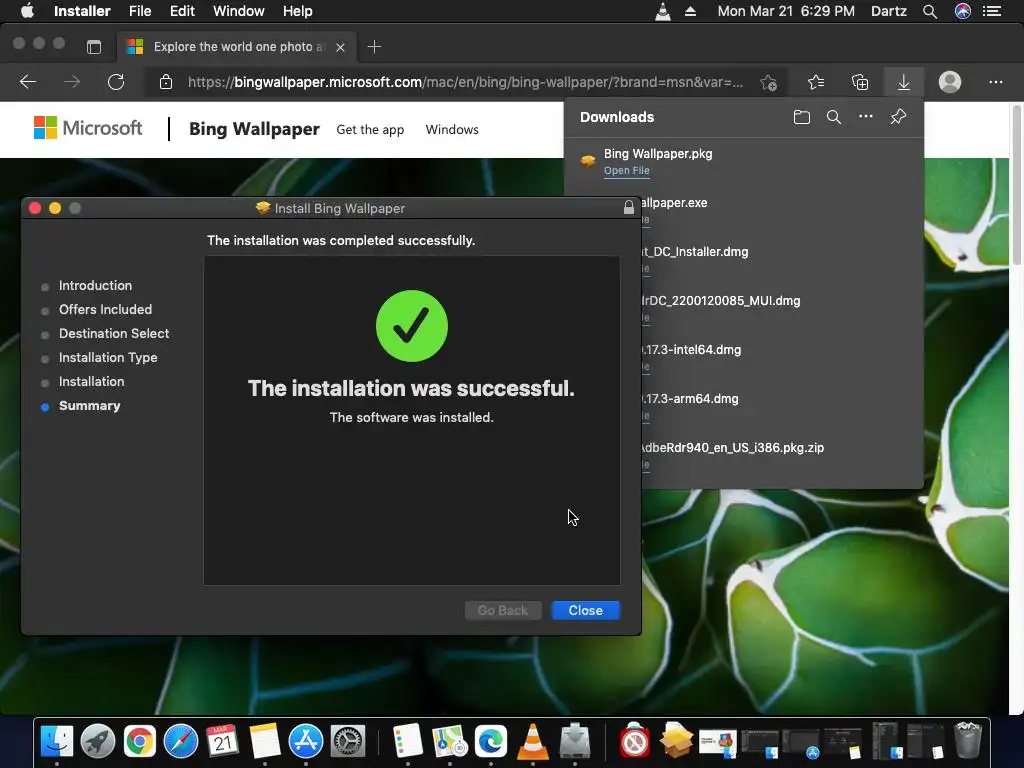Open the Window menu
This screenshot has height=768, width=1024.
(238, 11)
